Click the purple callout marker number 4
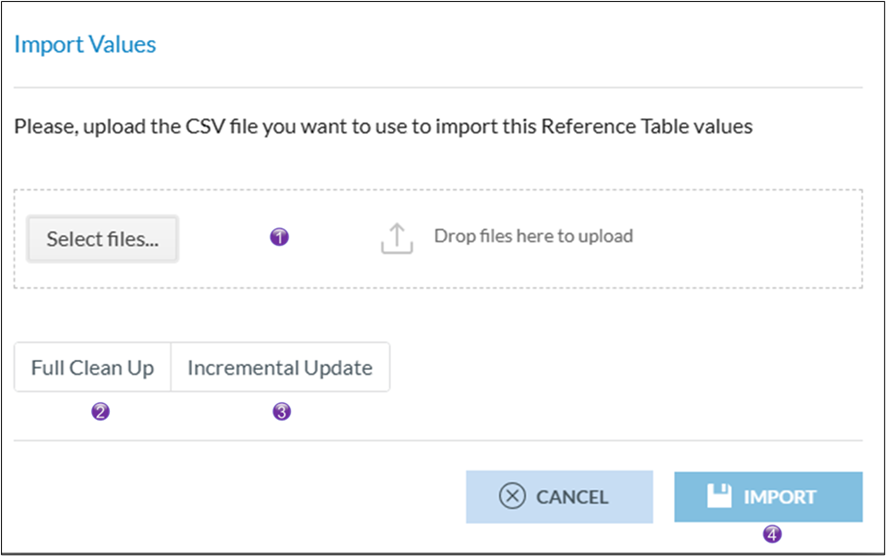 (771, 534)
